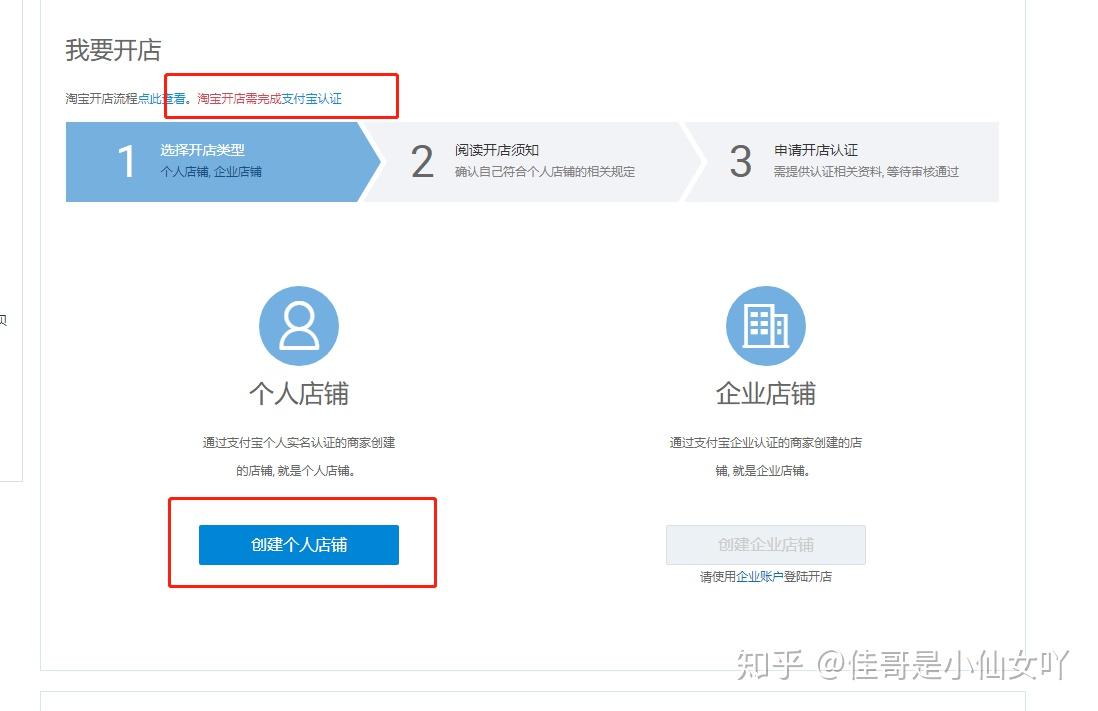
Task: Click the 创建个人店铺 button
Action: tap(299, 544)
